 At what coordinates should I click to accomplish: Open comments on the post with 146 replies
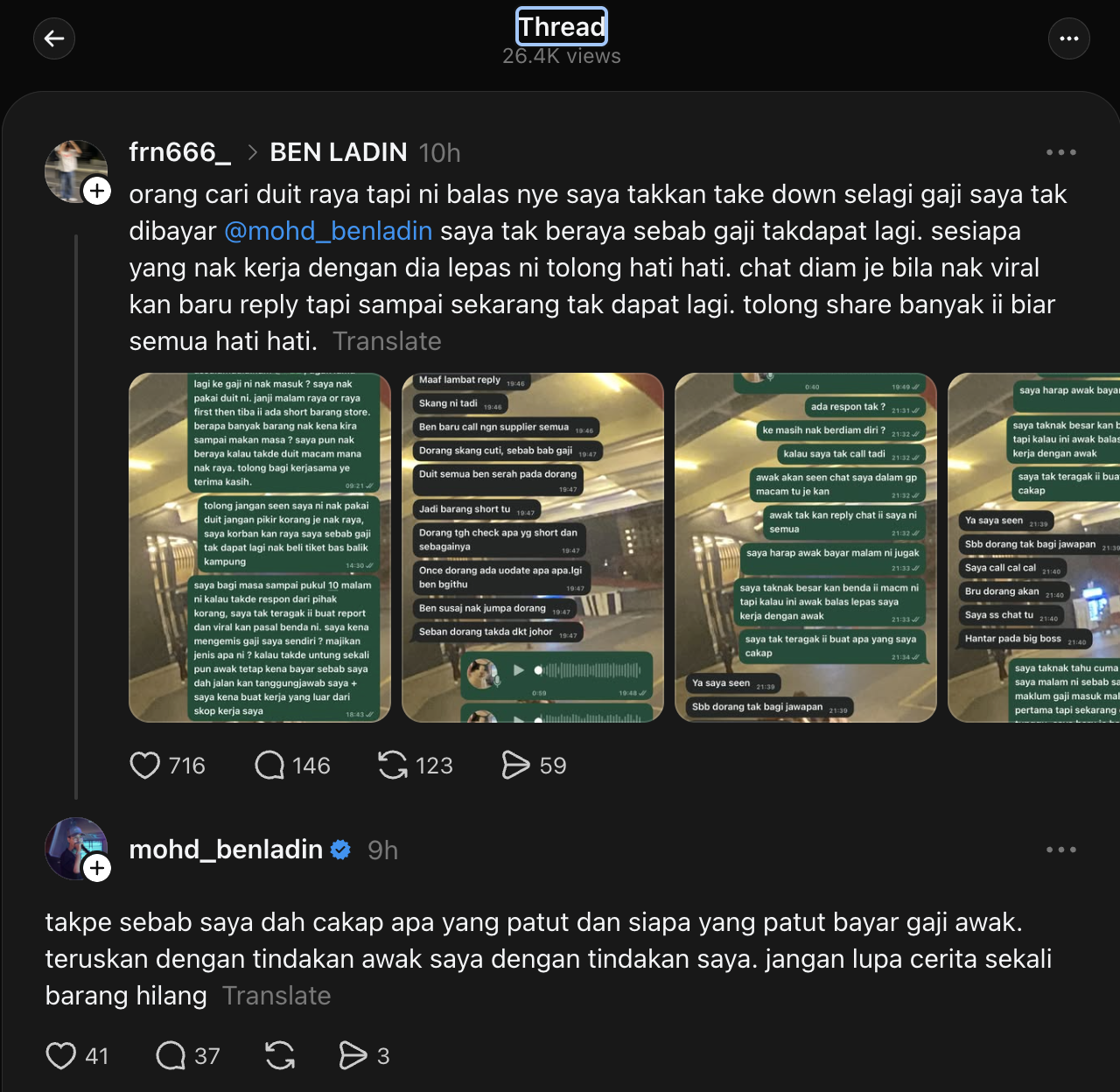point(269,766)
